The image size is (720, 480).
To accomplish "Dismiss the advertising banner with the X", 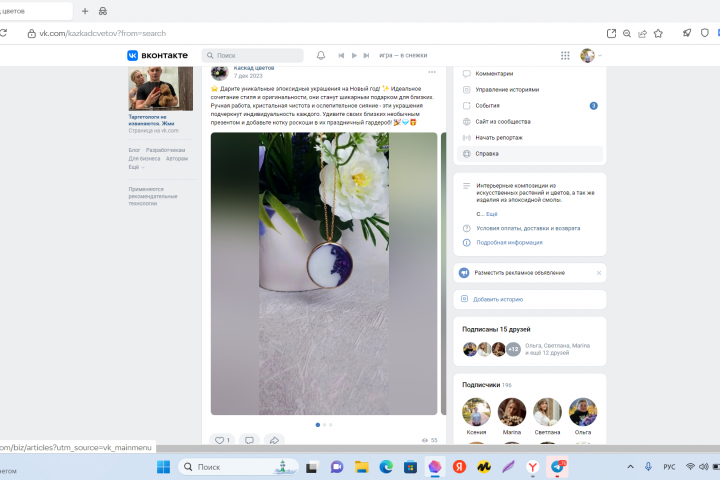I will pyautogui.click(x=599, y=273).
